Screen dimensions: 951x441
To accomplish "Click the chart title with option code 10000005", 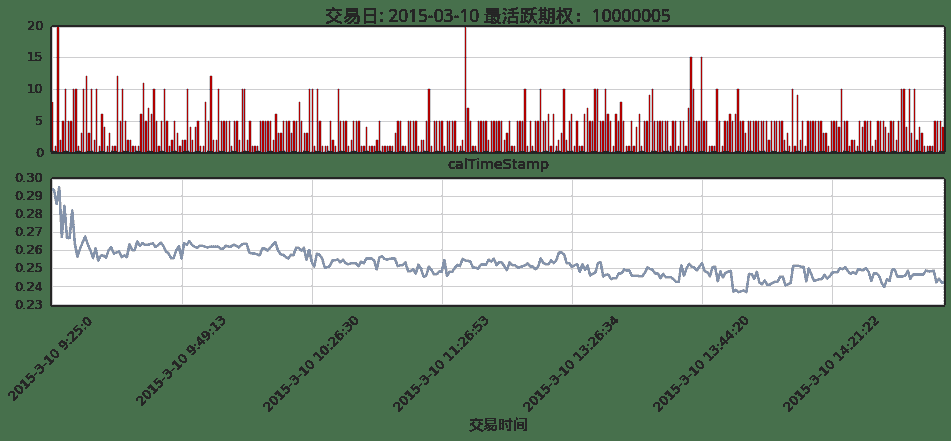I will pyautogui.click(x=497, y=15).
